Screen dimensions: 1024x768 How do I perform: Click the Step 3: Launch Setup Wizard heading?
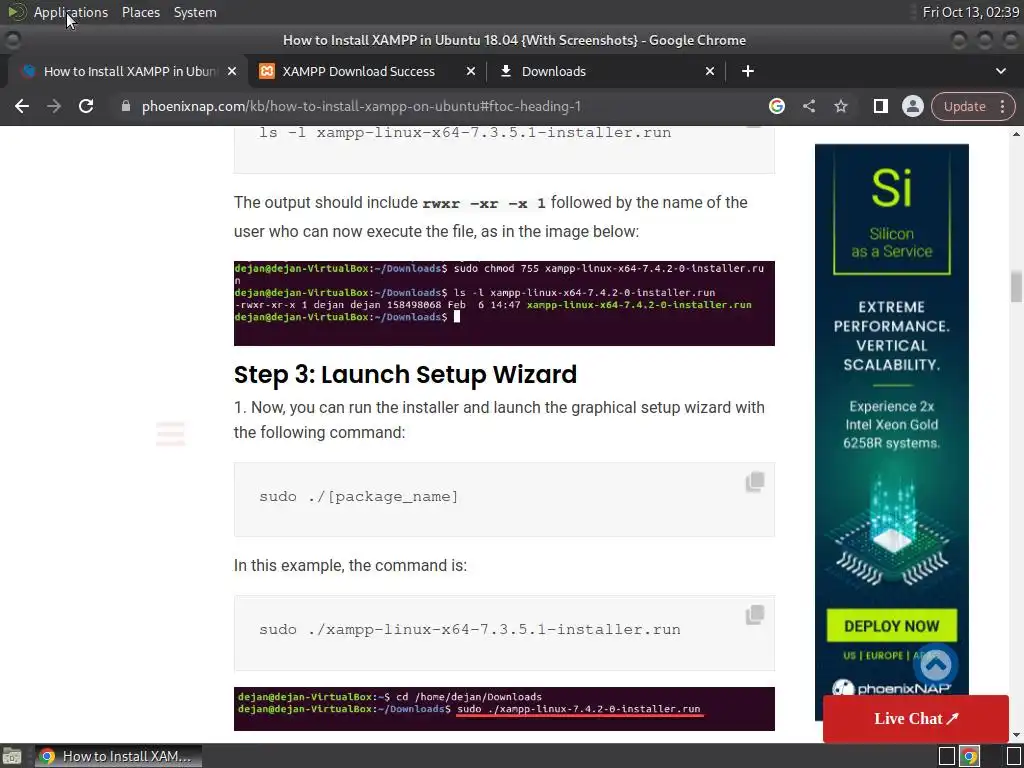click(405, 375)
